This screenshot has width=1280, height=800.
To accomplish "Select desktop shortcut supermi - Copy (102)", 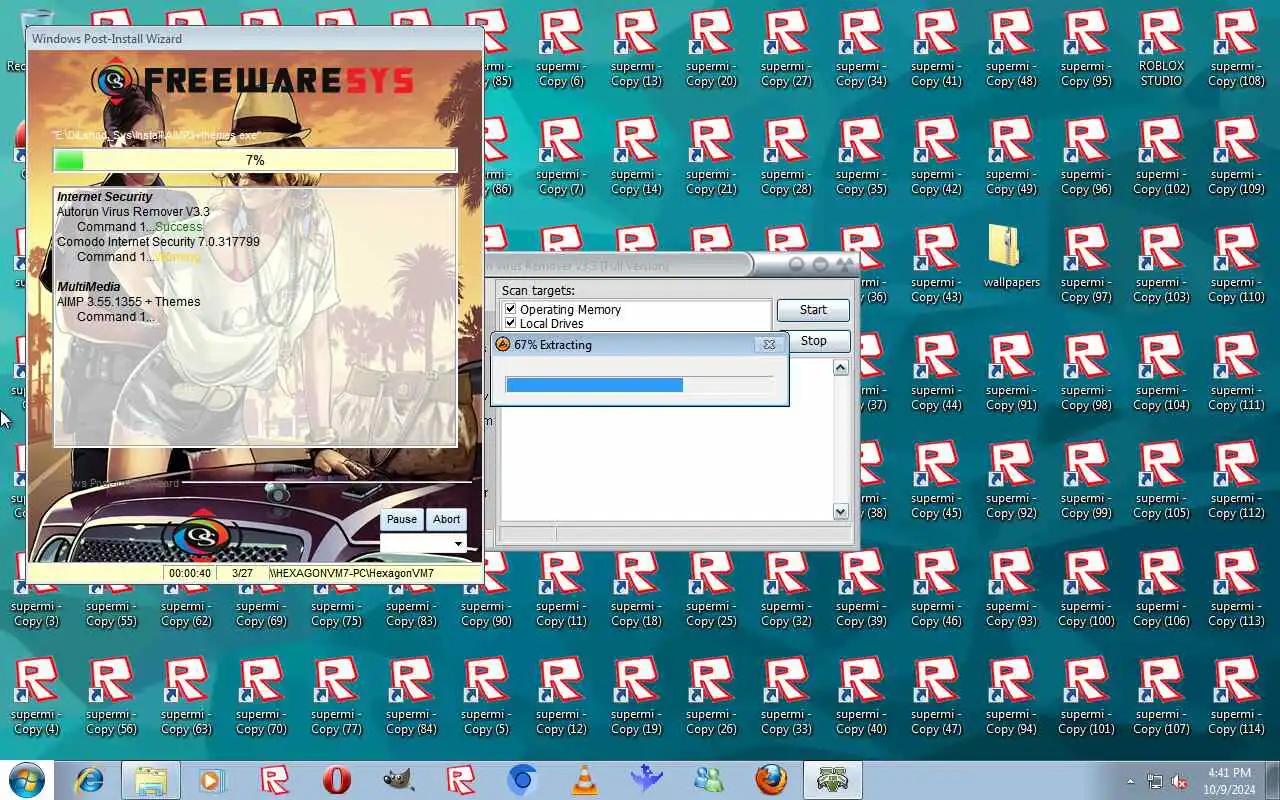I will [x=1161, y=156].
